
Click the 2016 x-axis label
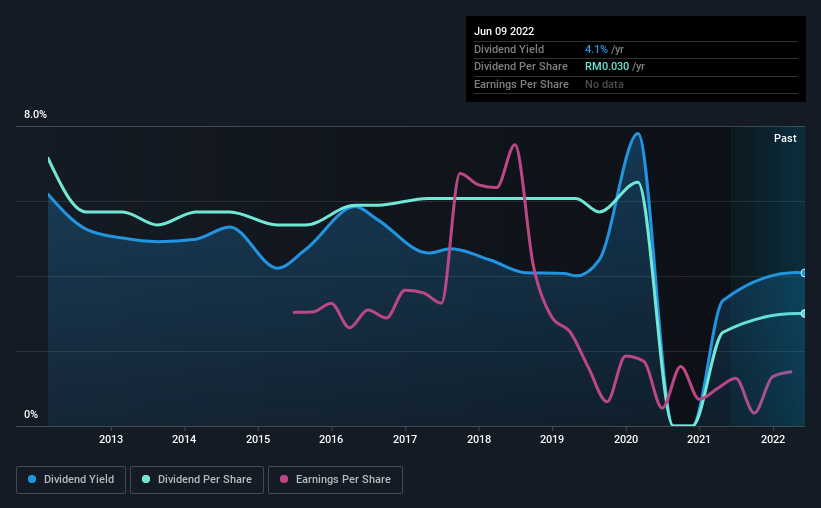tap(331, 439)
